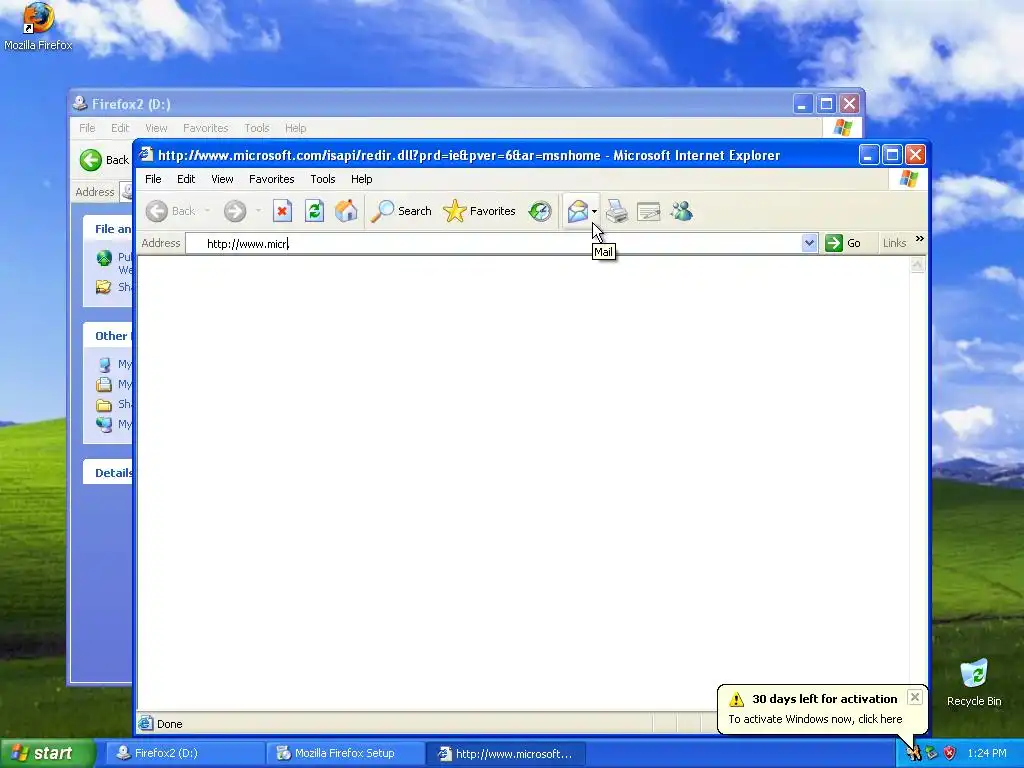Open the Mozilla Firefox desktop shortcut
Screen dimensions: 1024x768
coord(37,26)
